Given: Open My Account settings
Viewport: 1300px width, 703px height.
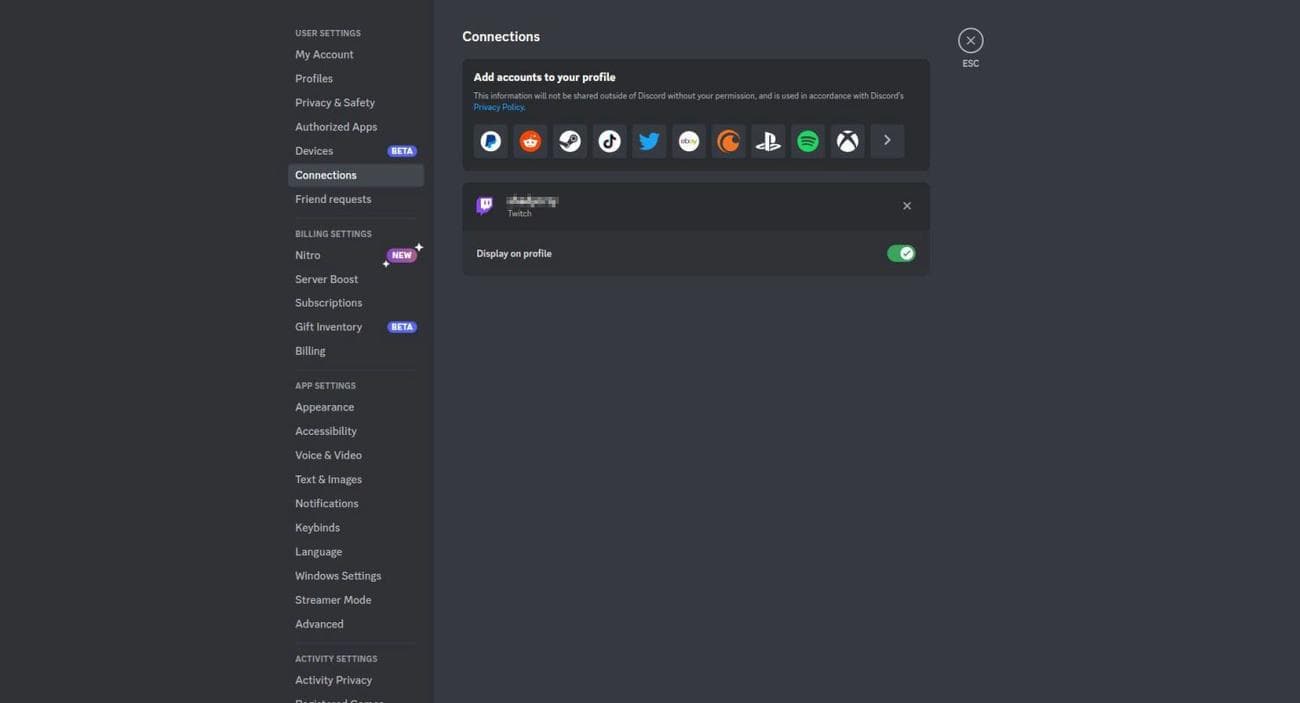Looking at the screenshot, I should pos(323,53).
